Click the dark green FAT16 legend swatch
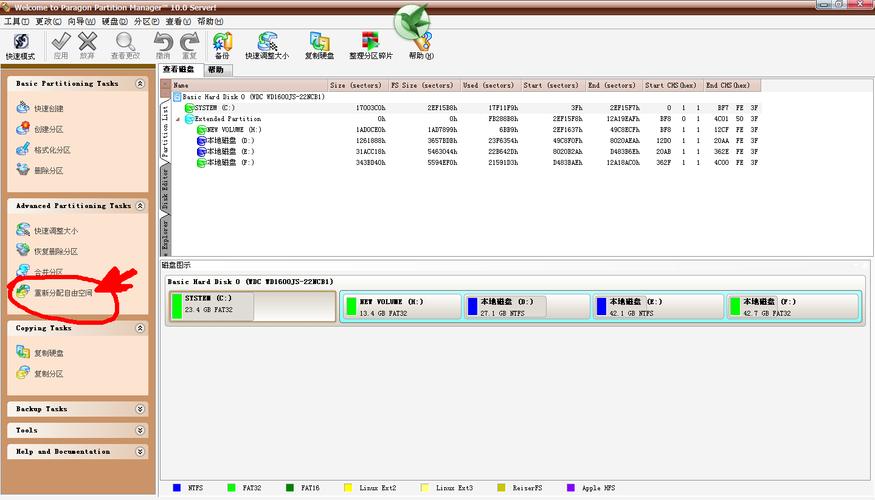This screenshot has height=500, width=875. 290,488
